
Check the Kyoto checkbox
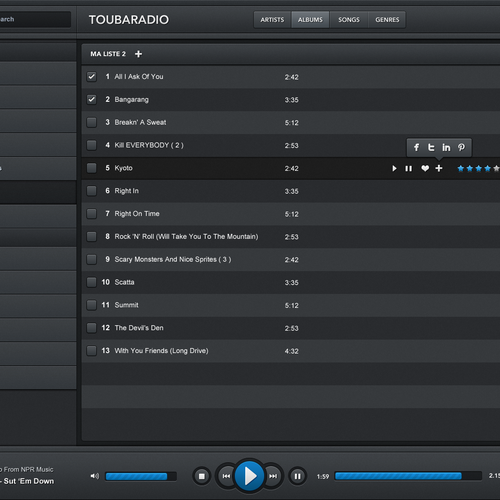coord(91,168)
